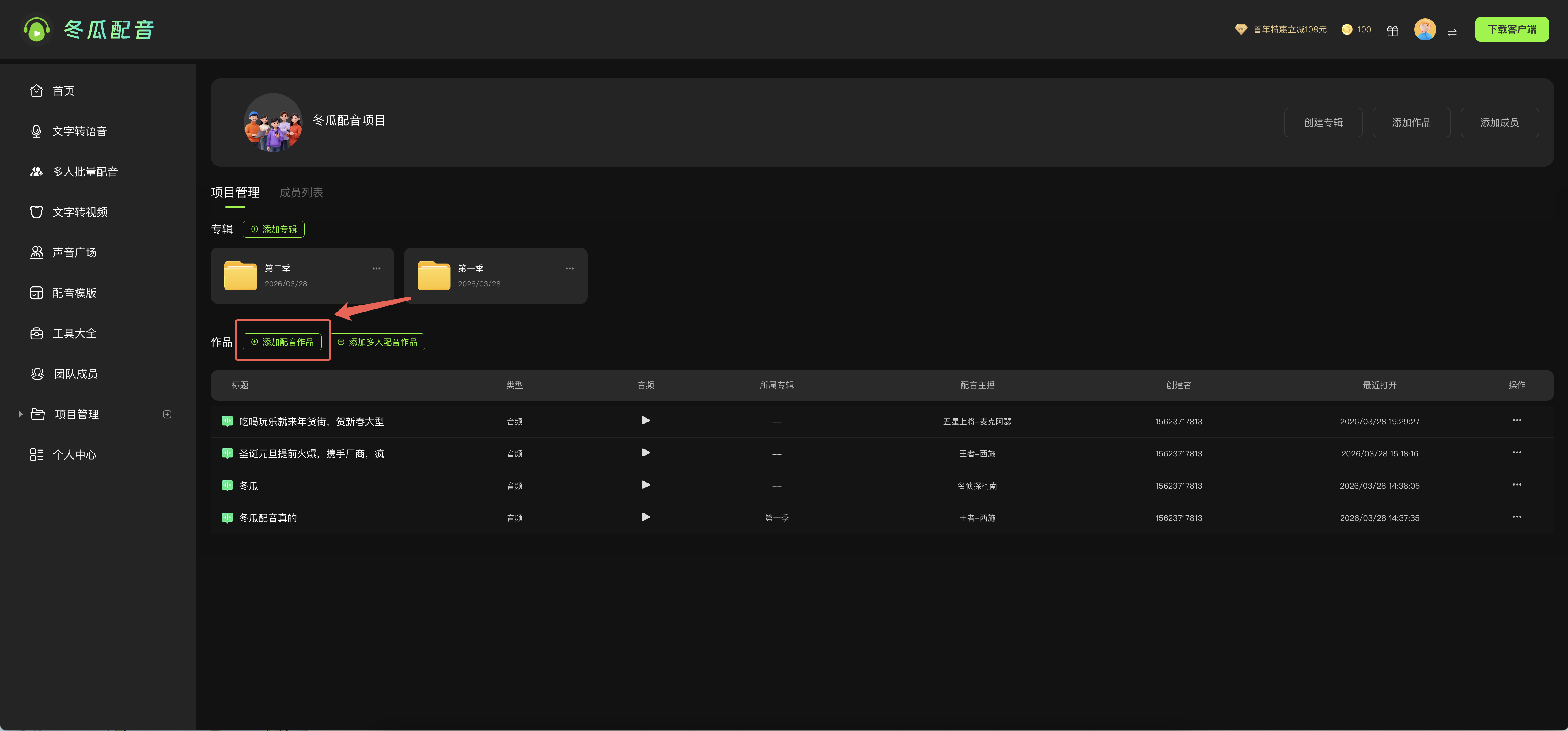Open the user avatar profile
Screen dimensions: 1568x731
click(x=1424, y=29)
